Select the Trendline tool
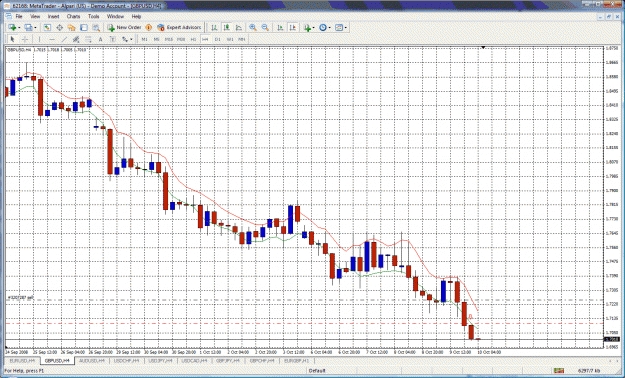625x378 pixels. click(x=64, y=39)
